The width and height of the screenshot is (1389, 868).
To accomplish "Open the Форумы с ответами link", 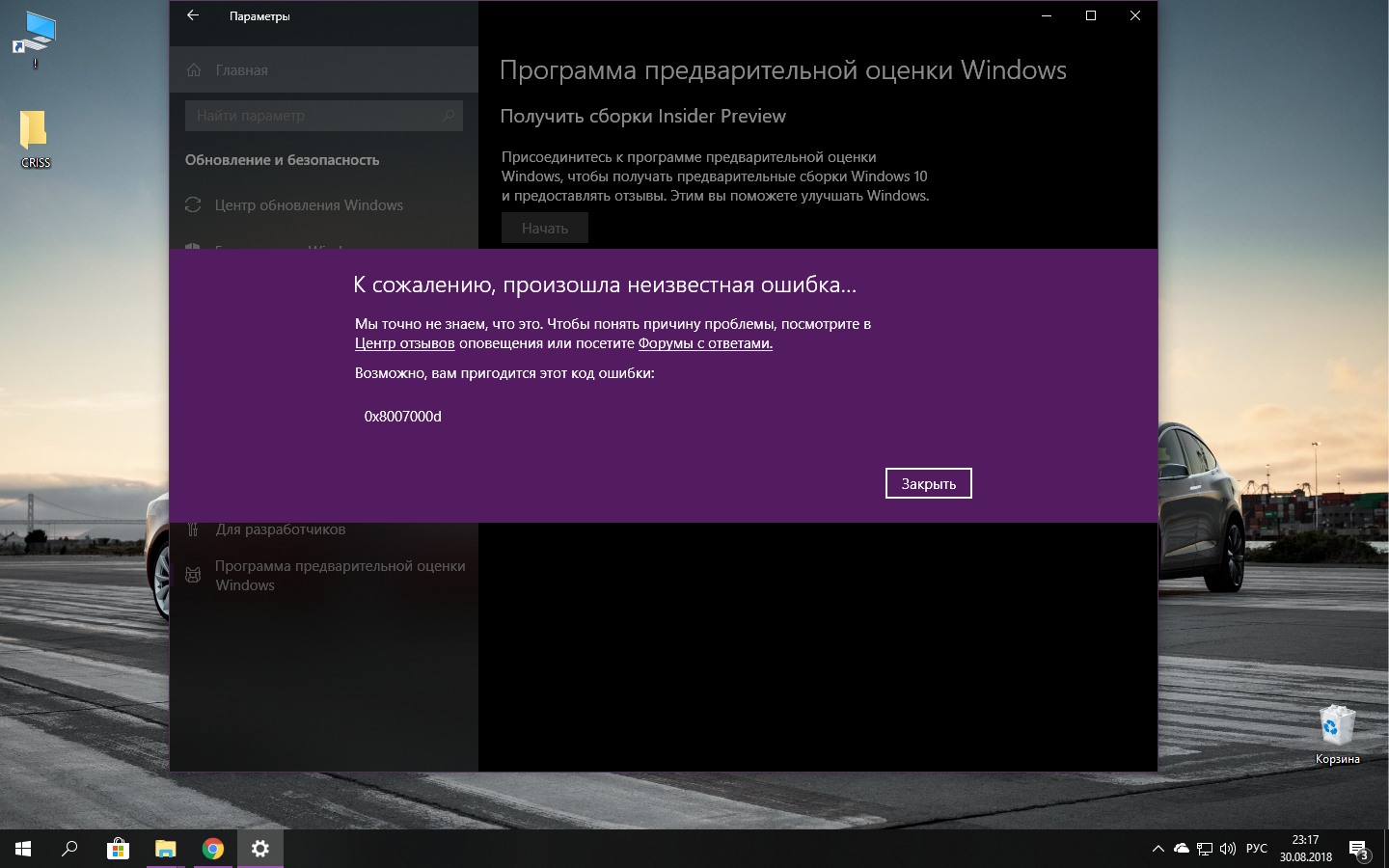I will click(x=705, y=343).
